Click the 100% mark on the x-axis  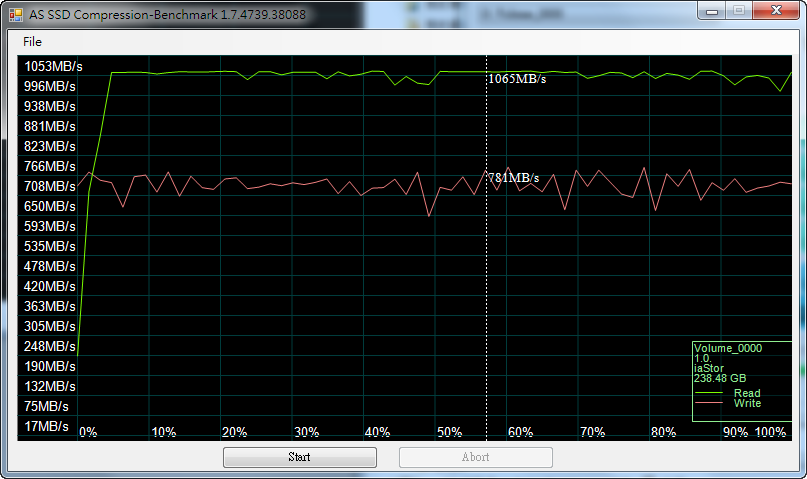(x=771, y=432)
